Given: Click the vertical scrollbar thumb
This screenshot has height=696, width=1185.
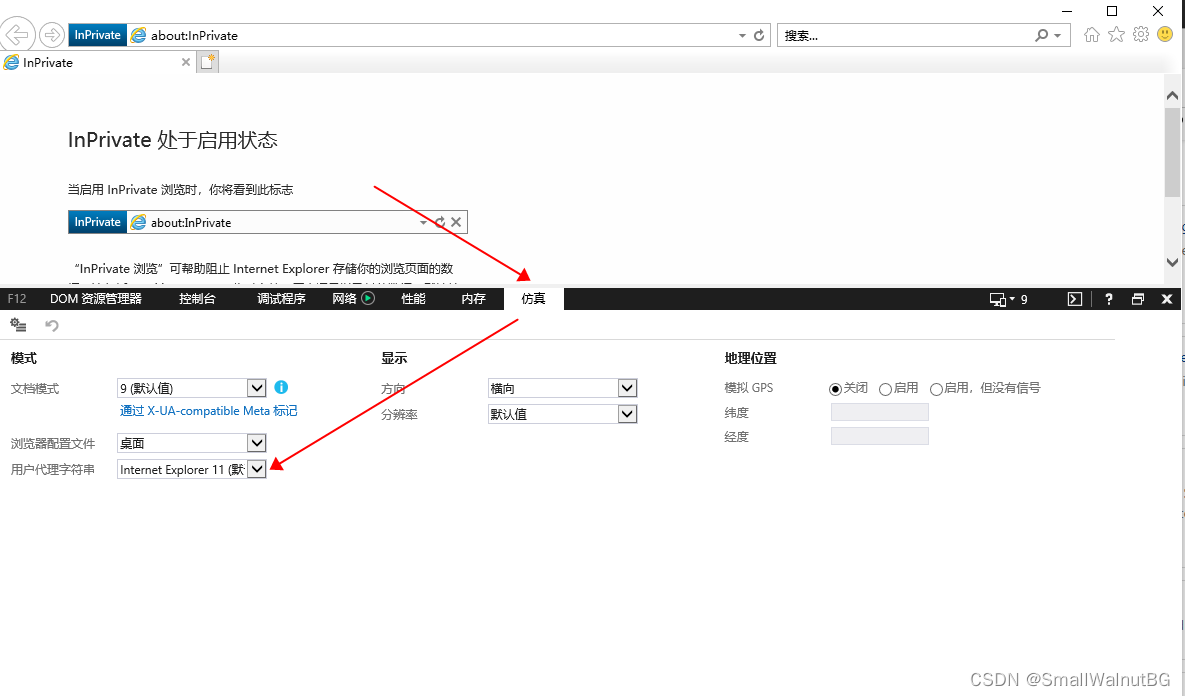Looking at the screenshot, I should [1172, 151].
